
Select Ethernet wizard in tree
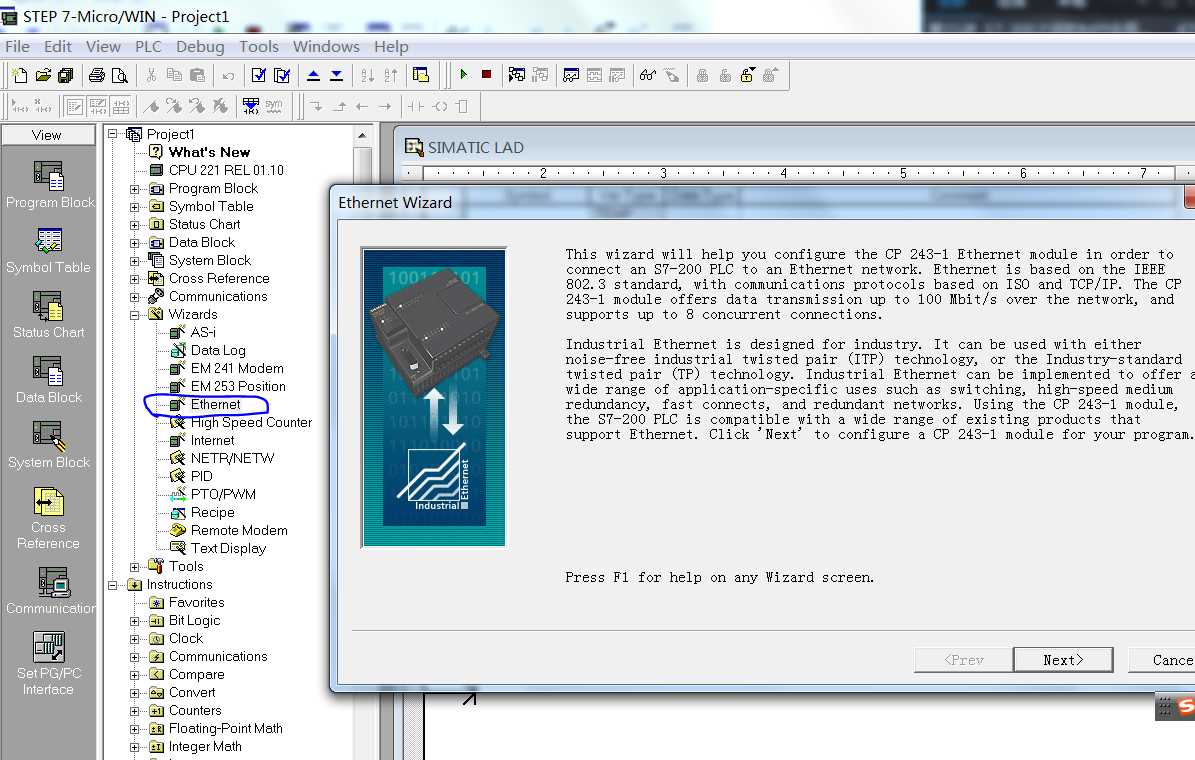point(215,405)
